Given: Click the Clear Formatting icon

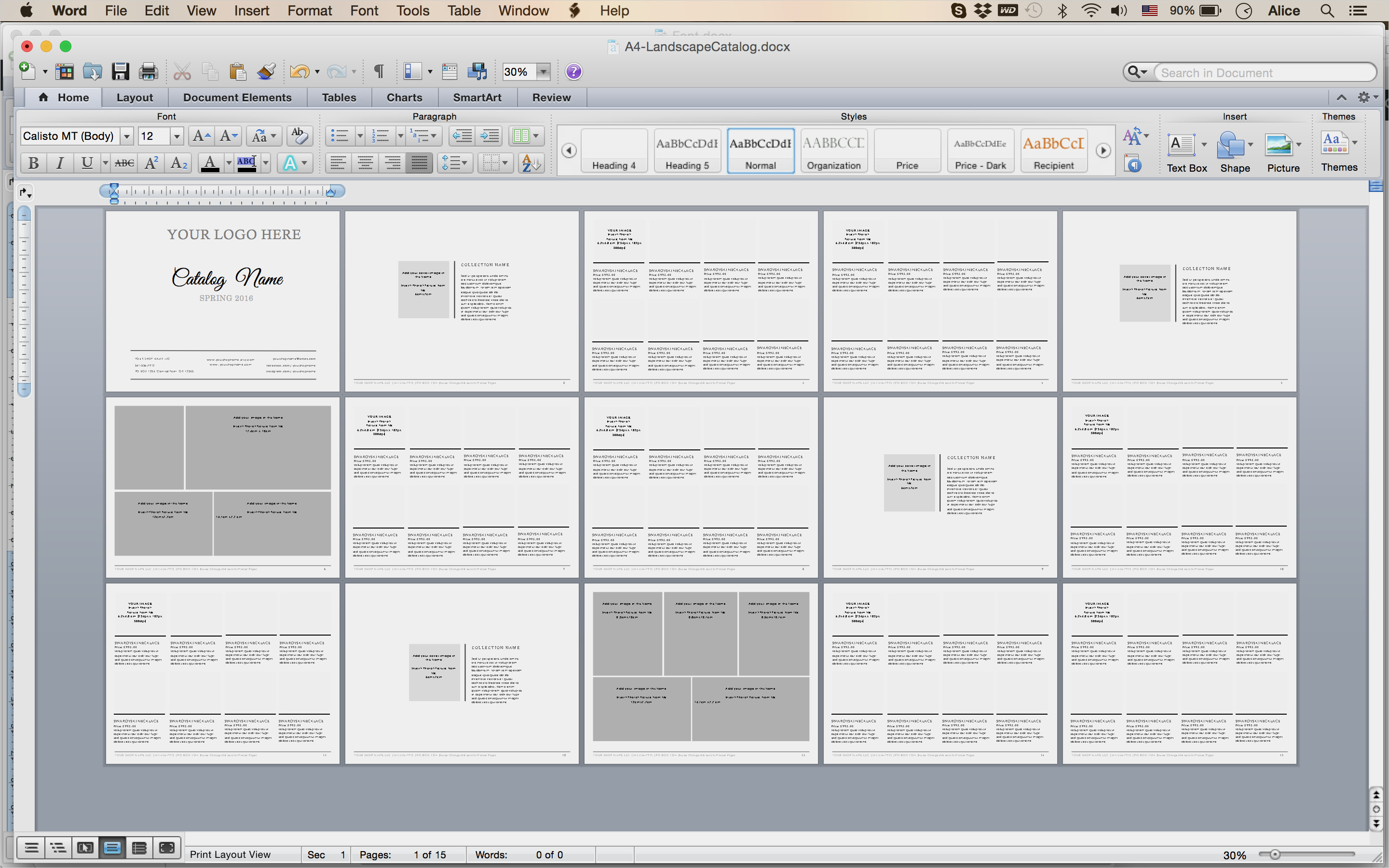Looking at the screenshot, I should [x=299, y=136].
